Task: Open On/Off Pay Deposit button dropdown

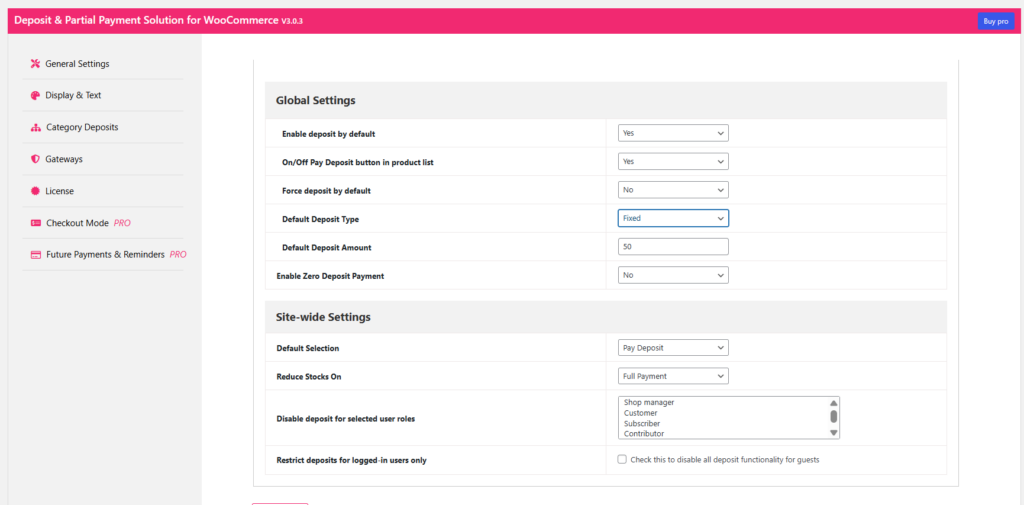Action: click(x=673, y=161)
